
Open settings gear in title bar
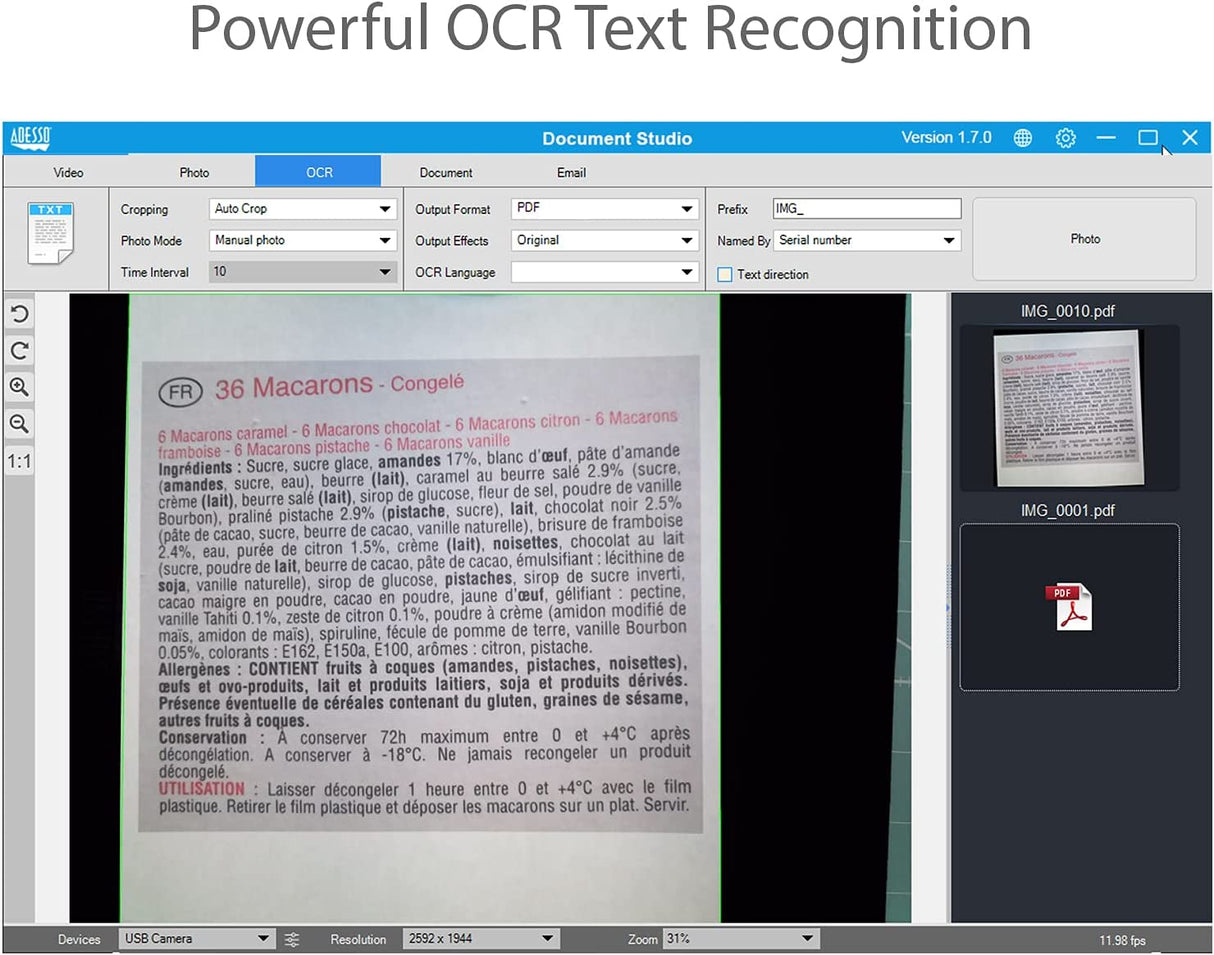[x=1065, y=138]
